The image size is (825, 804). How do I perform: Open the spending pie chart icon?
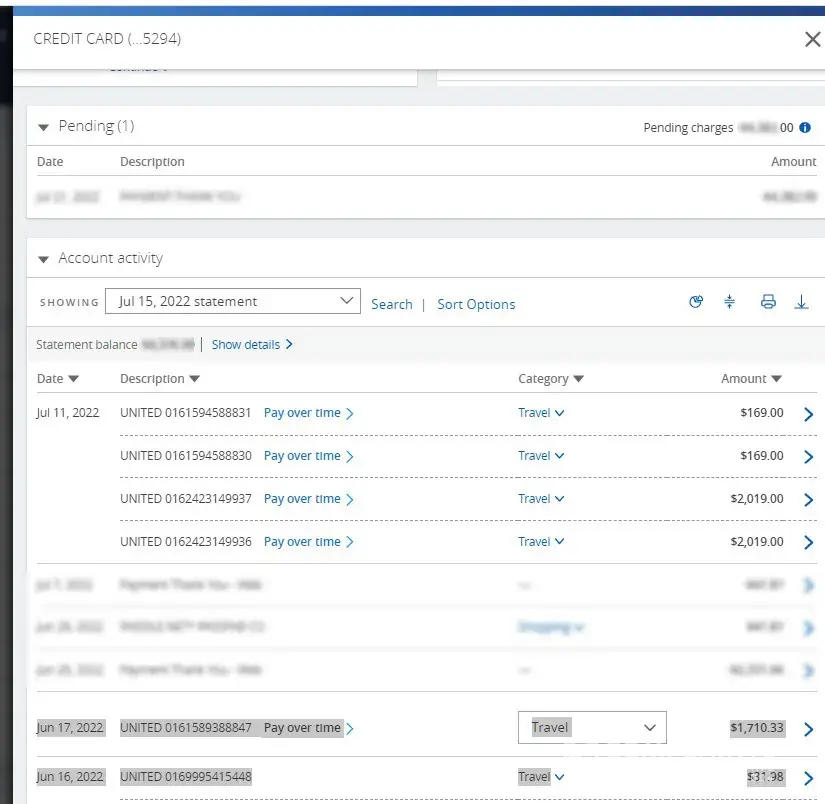point(696,302)
